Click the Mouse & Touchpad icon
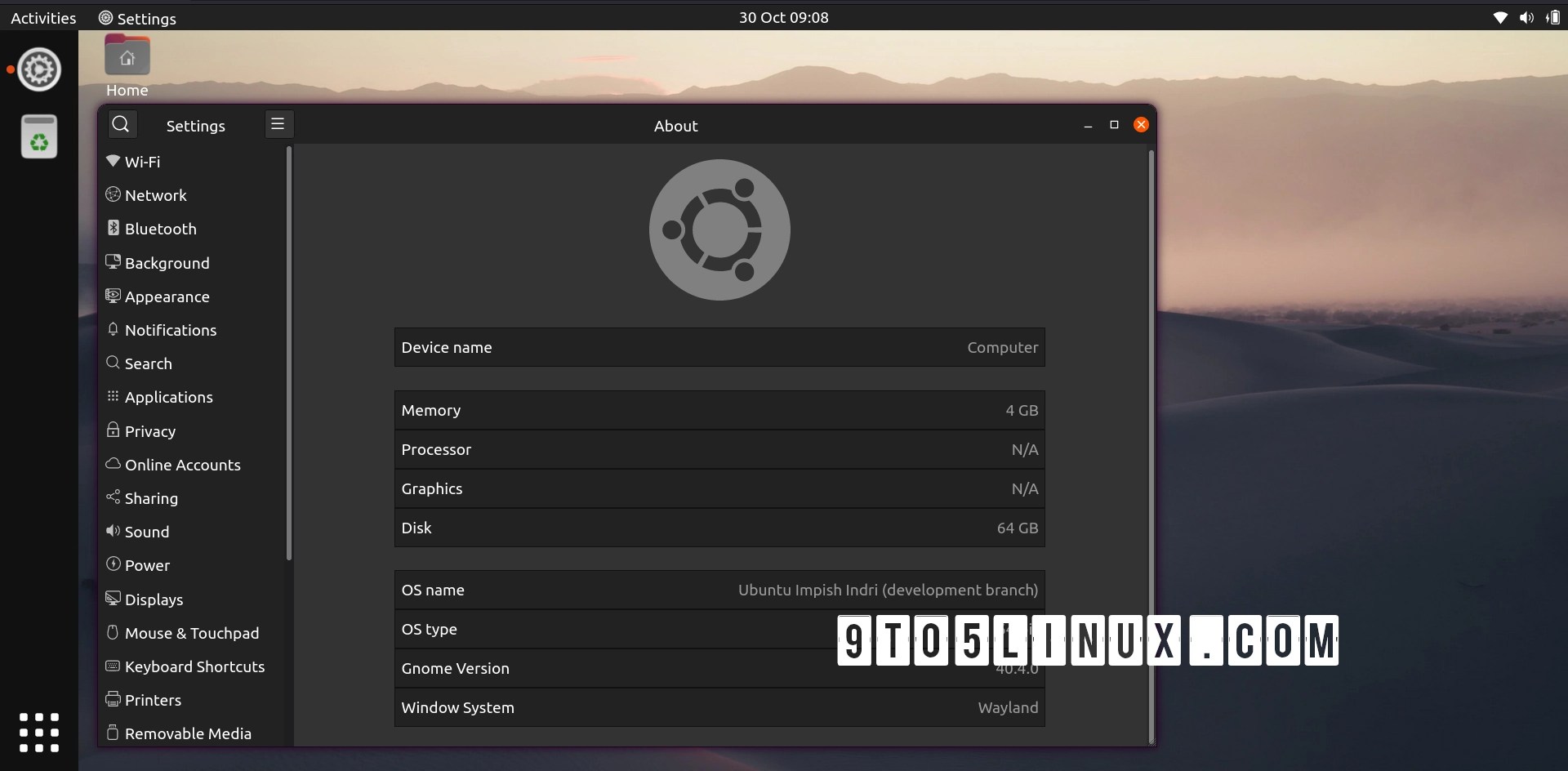This screenshot has width=1568, height=771. (x=113, y=632)
